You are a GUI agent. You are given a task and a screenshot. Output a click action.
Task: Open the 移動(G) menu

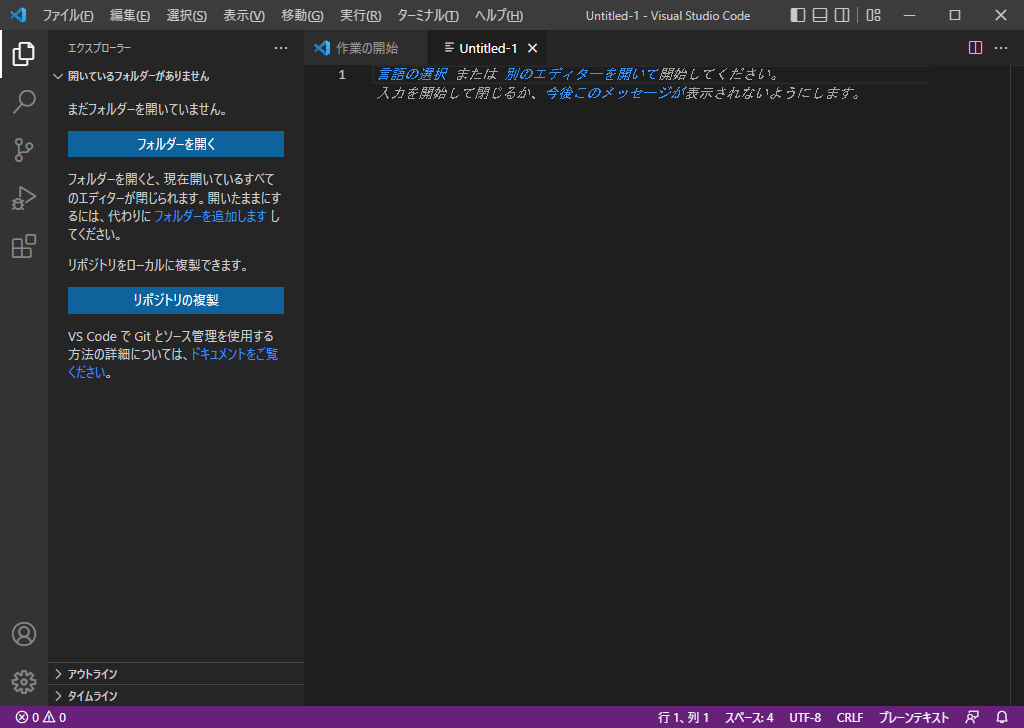coord(302,15)
